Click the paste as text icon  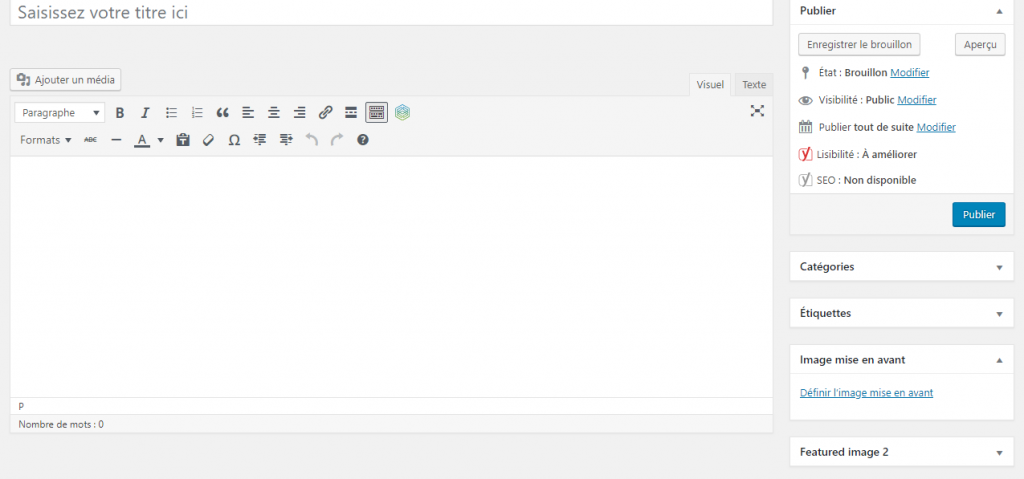tap(183, 140)
